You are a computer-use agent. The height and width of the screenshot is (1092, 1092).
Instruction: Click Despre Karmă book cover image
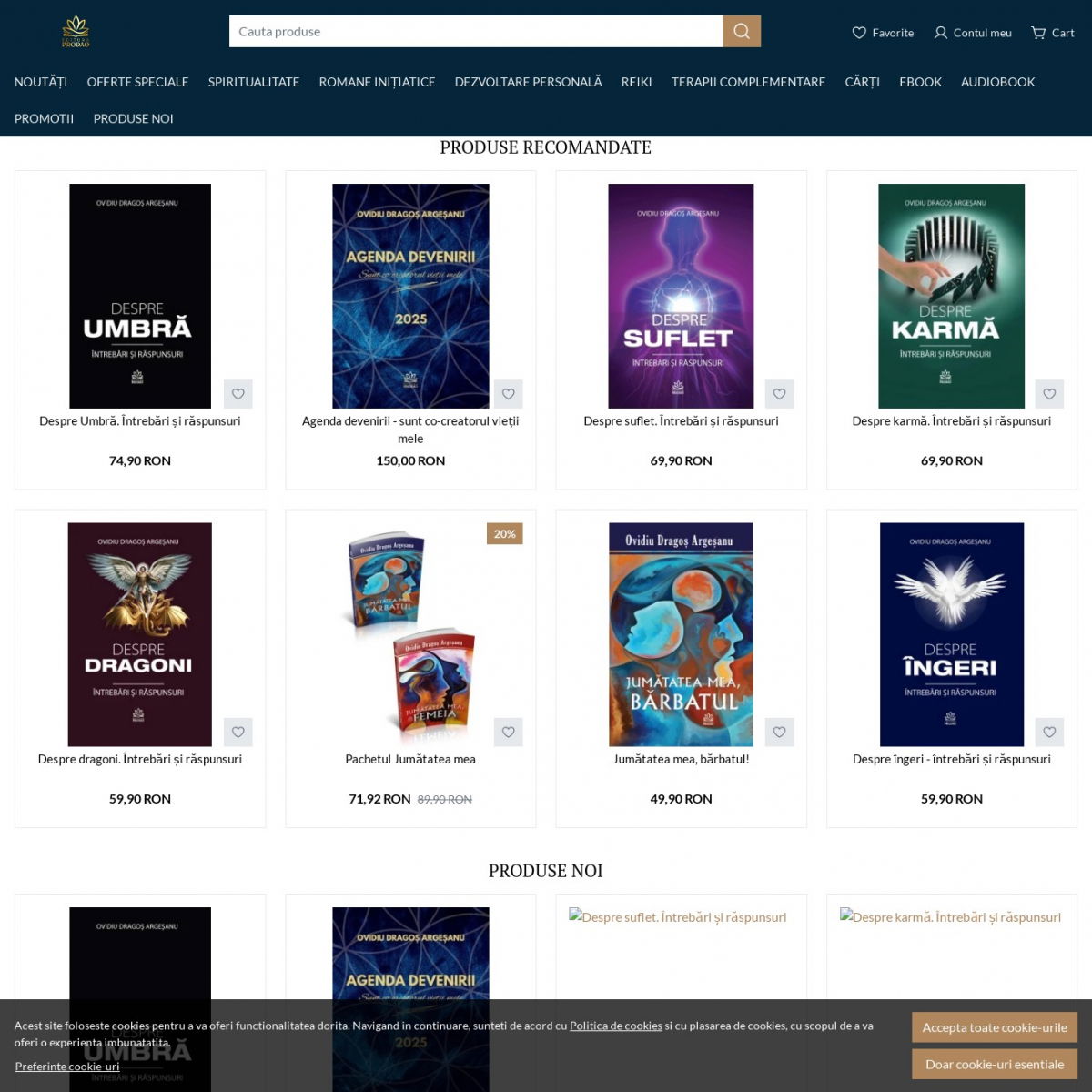[952, 296]
